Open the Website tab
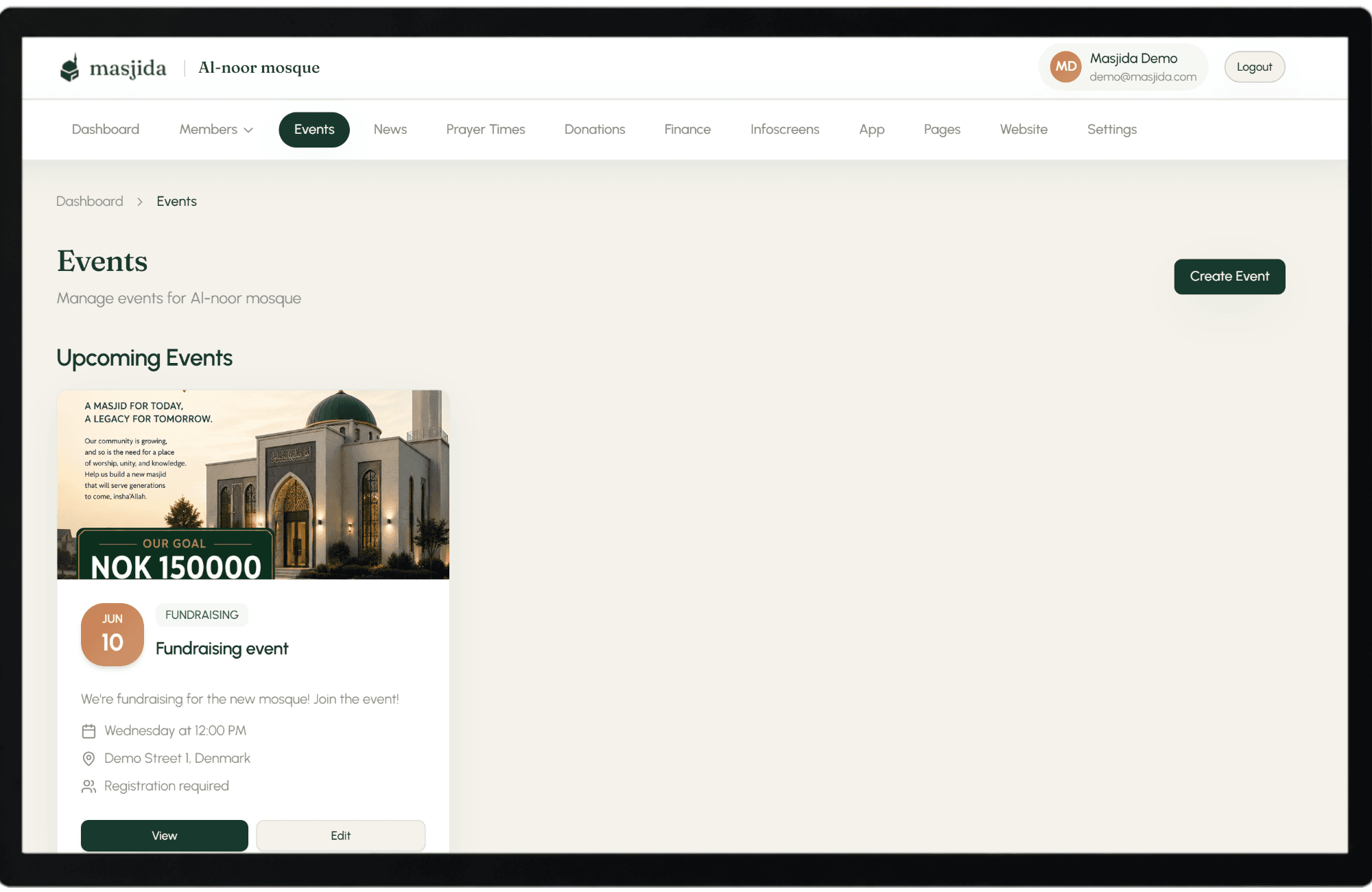1372x892 pixels. pos(1024,130)
